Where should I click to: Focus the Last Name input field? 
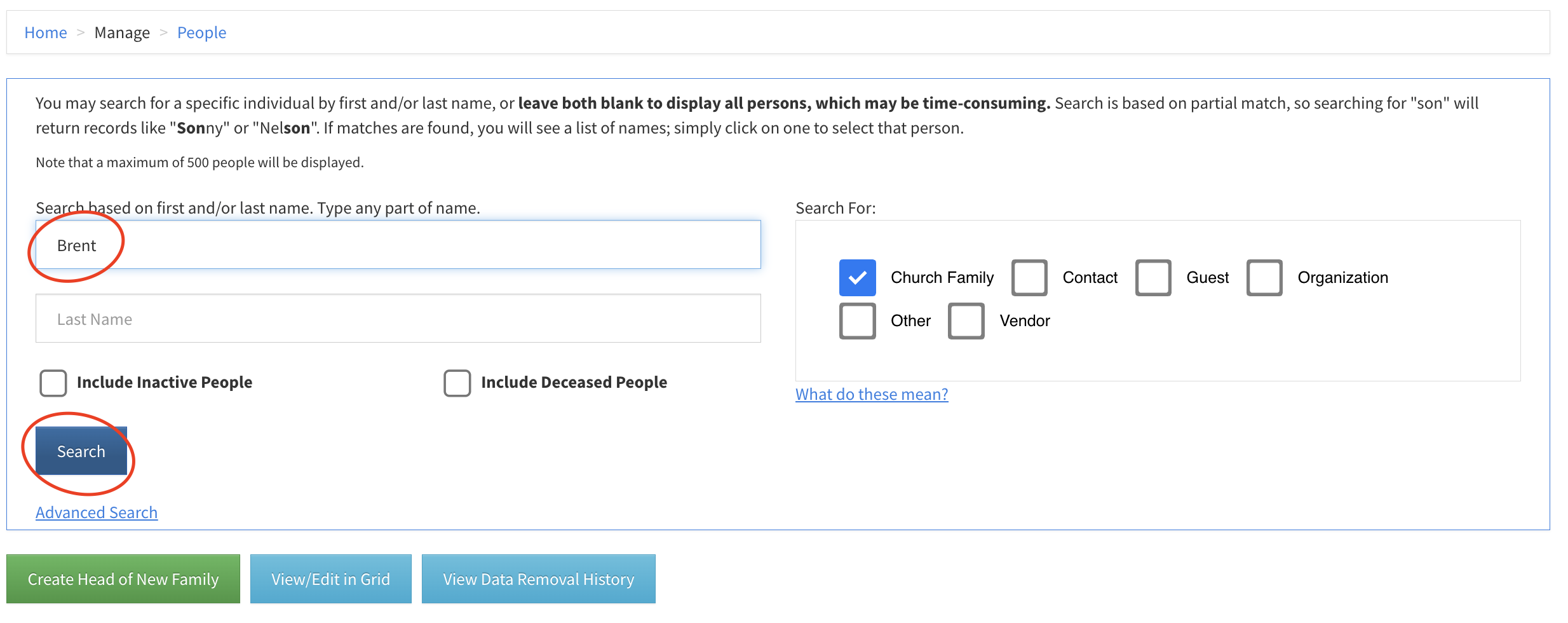398,318
